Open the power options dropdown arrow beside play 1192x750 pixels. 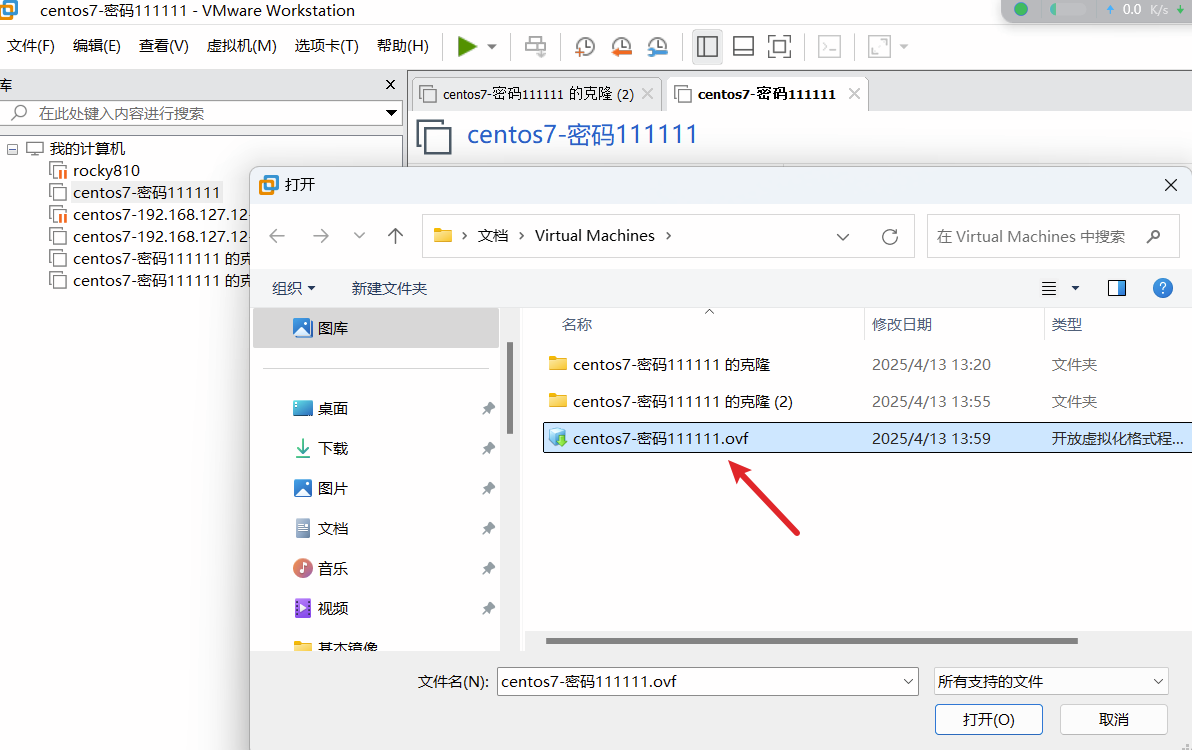(x=492, y=46)
